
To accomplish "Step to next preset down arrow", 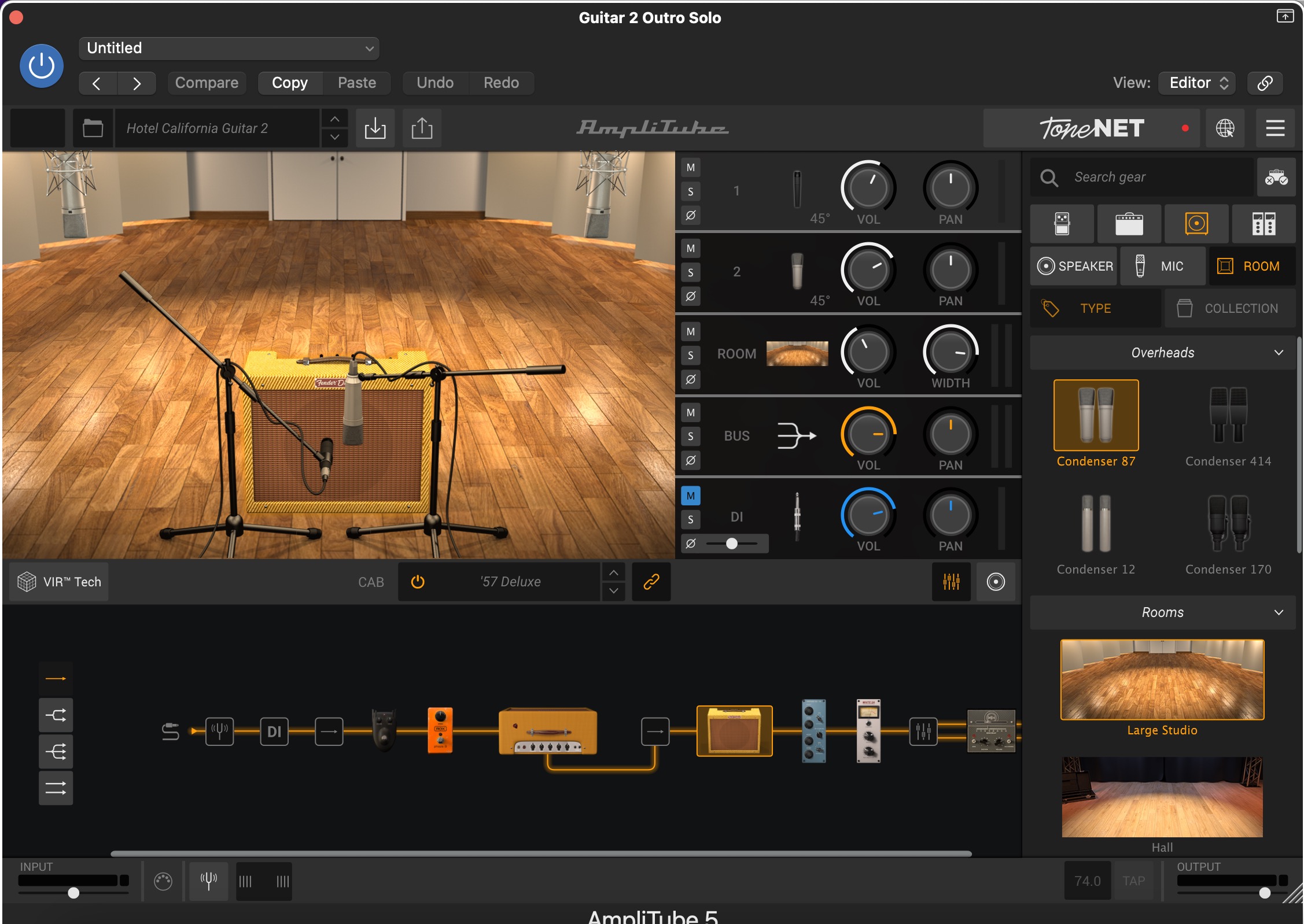I will click(334, 138).
